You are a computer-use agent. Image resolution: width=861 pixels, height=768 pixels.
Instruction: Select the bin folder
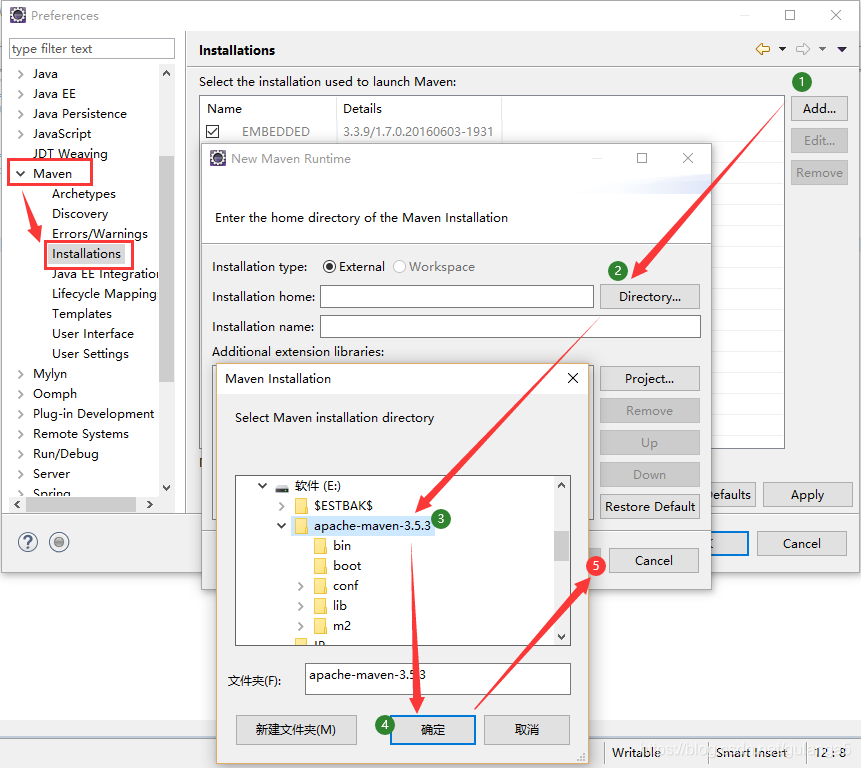[342, 546]
